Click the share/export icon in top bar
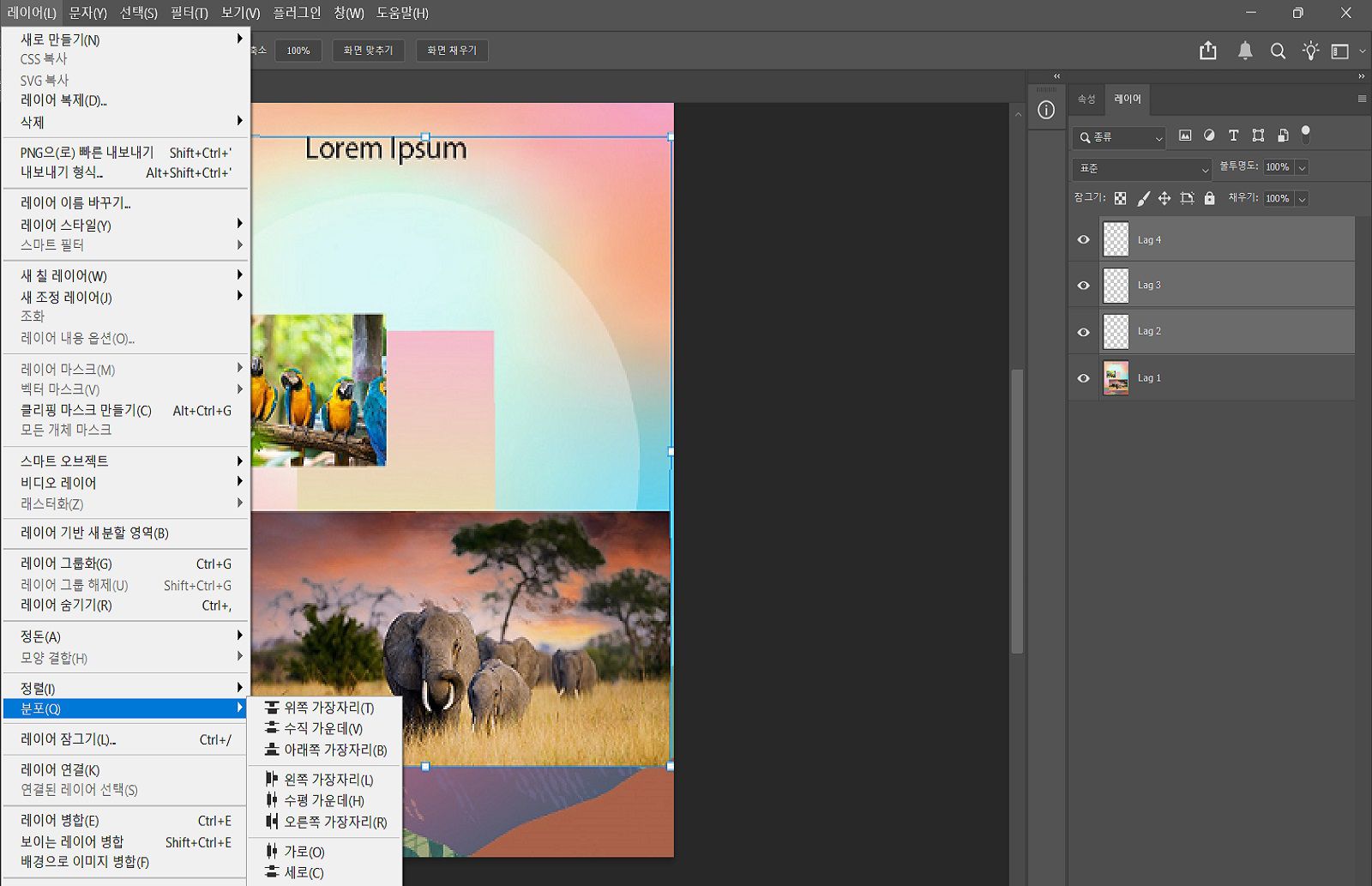 pos(1207,51)
